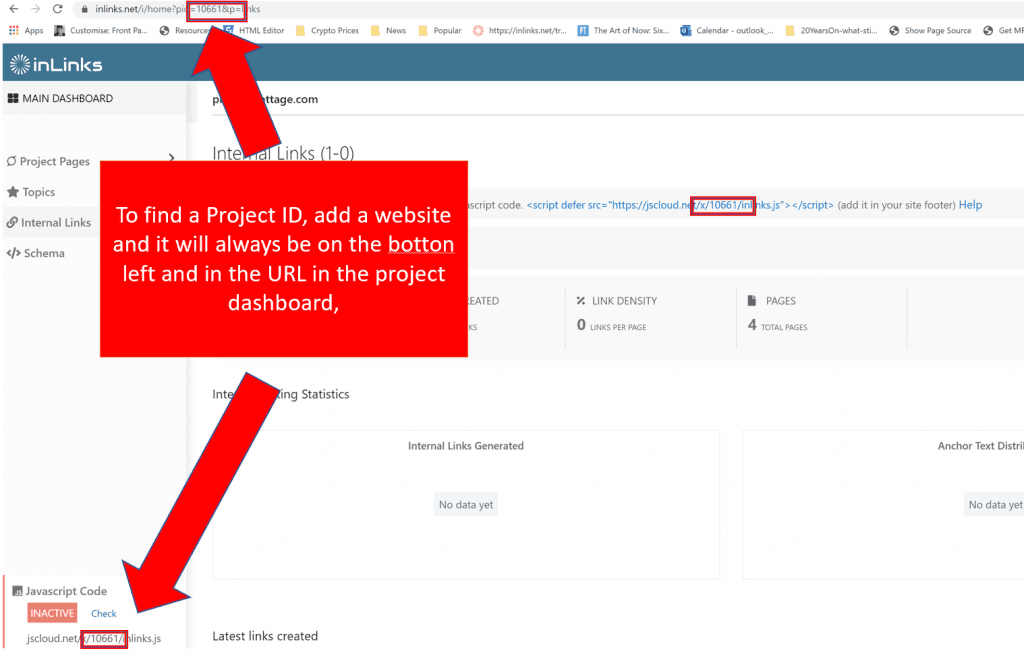Click the browser Back arrow
Screen dimensions: 1024x659
(14, 9)
